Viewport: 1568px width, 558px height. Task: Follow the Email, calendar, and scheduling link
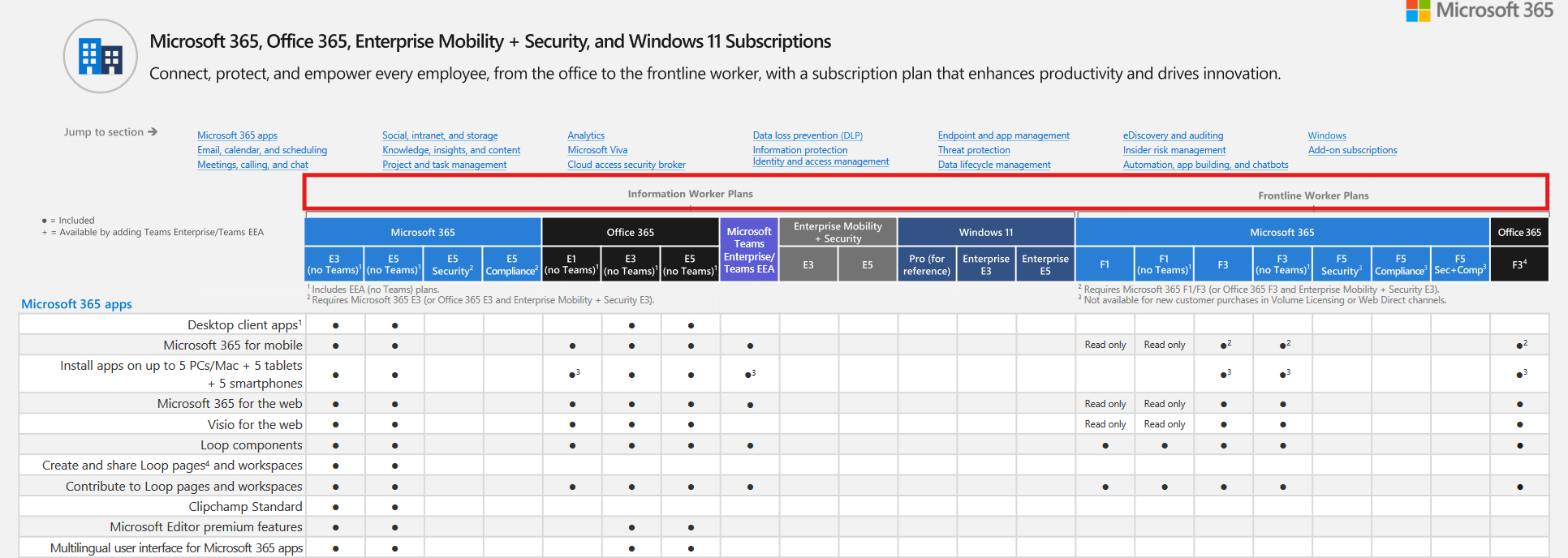[x=262, y=150]
